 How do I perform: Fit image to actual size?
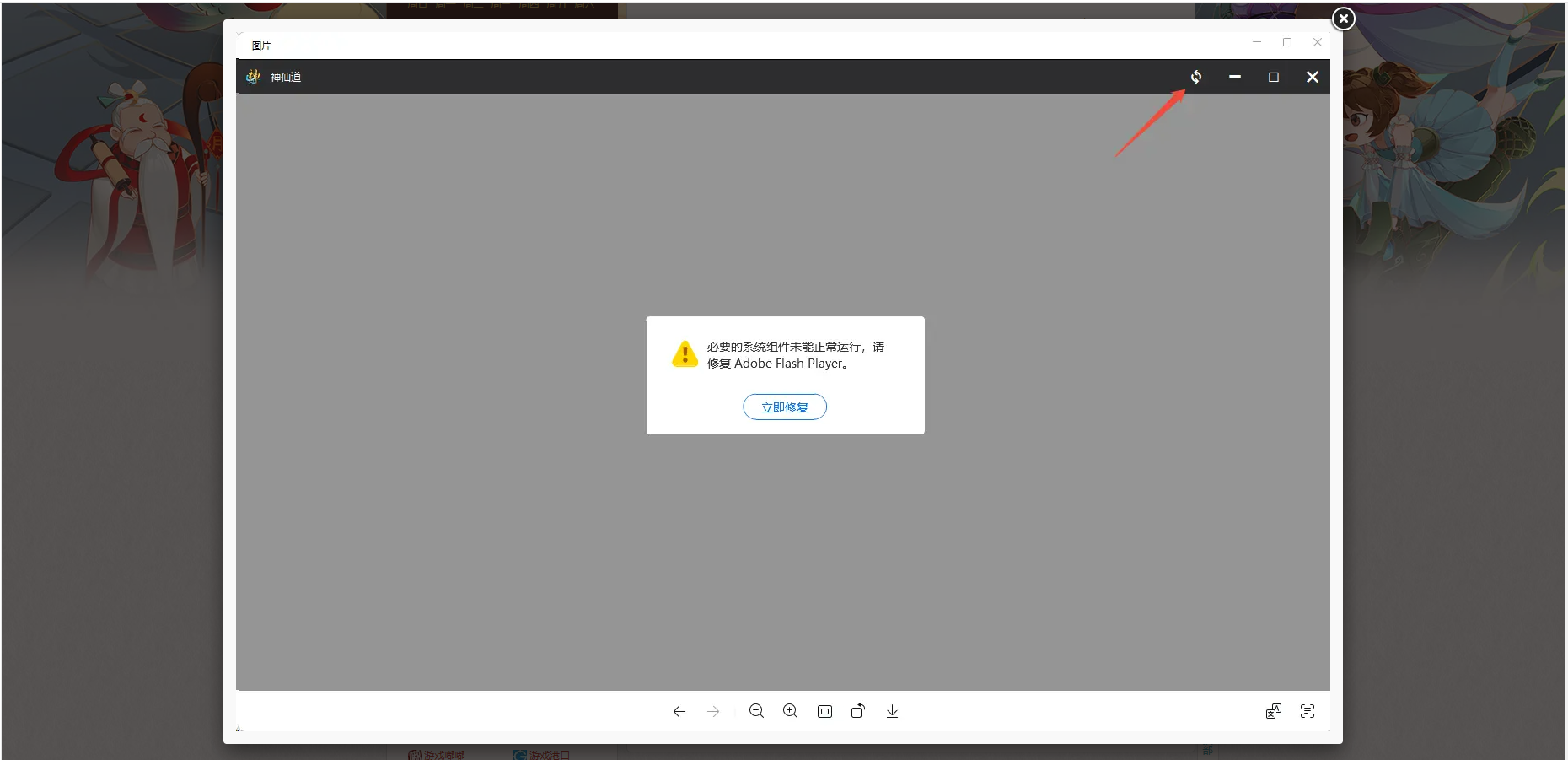[824, 711]
